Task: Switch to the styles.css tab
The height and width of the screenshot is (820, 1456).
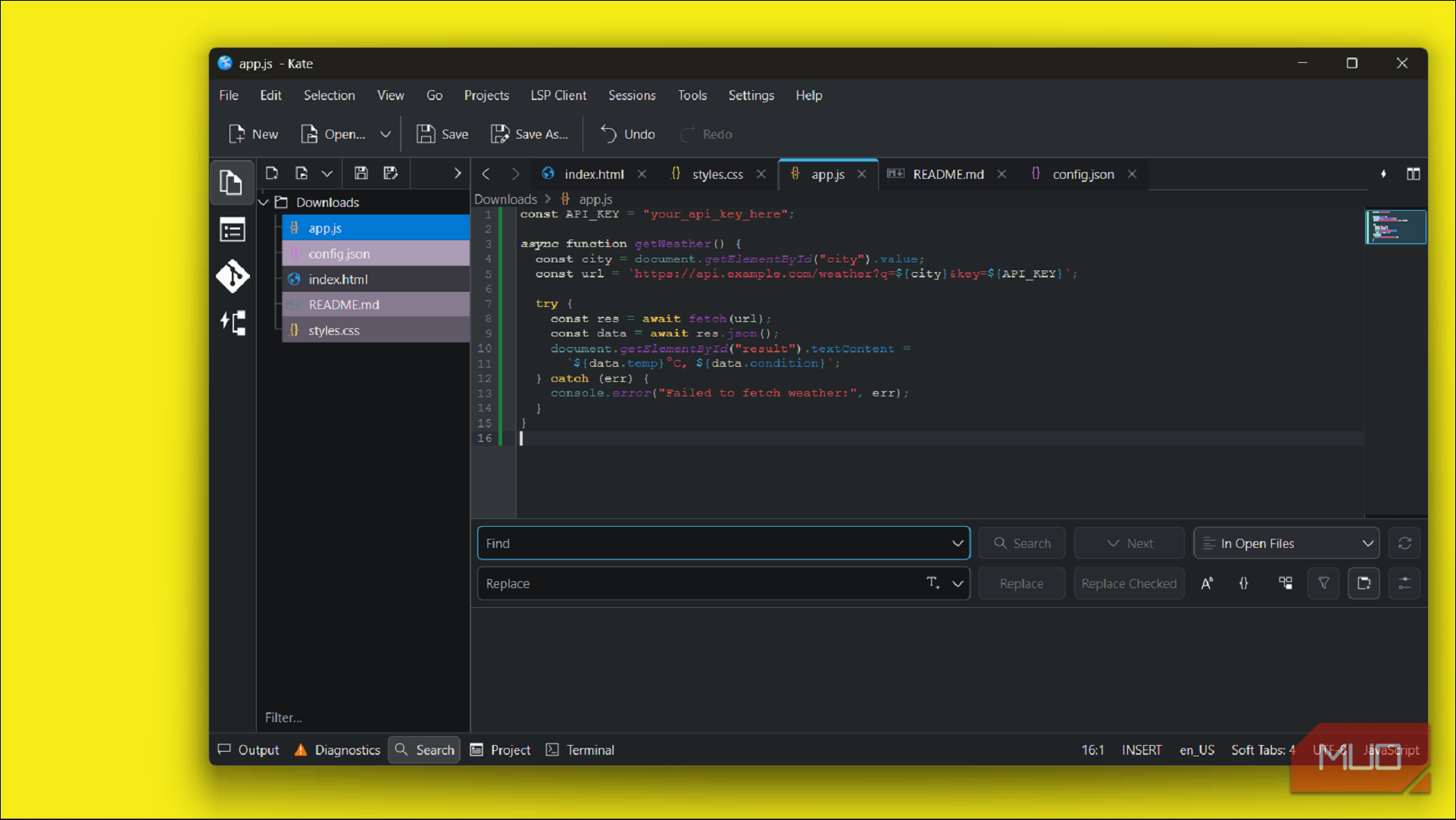Action: [717, 174]
